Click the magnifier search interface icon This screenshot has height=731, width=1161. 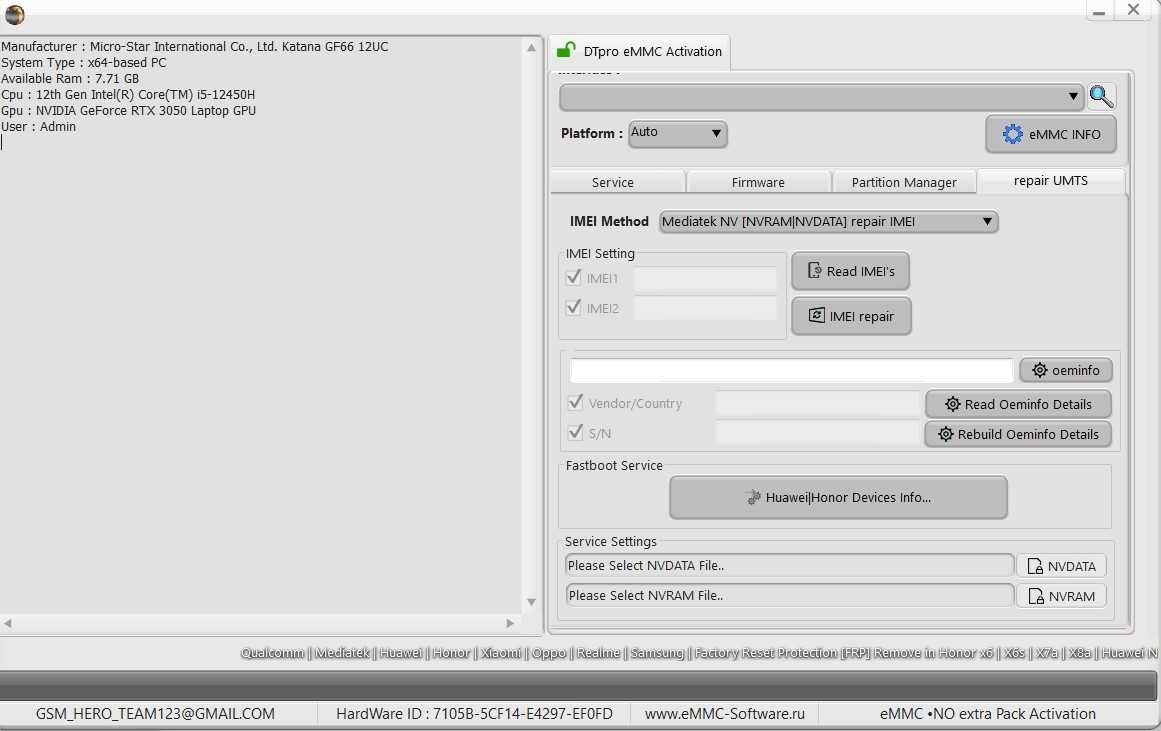pos(1102,97)
